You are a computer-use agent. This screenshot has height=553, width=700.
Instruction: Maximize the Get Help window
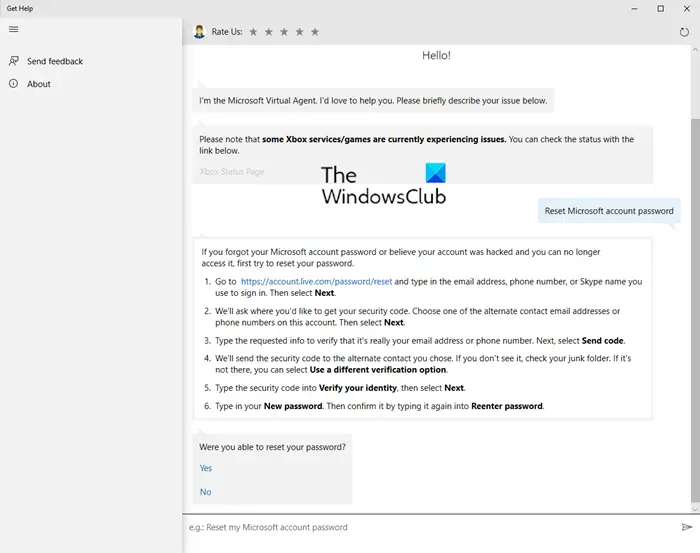tap(661, 8)
